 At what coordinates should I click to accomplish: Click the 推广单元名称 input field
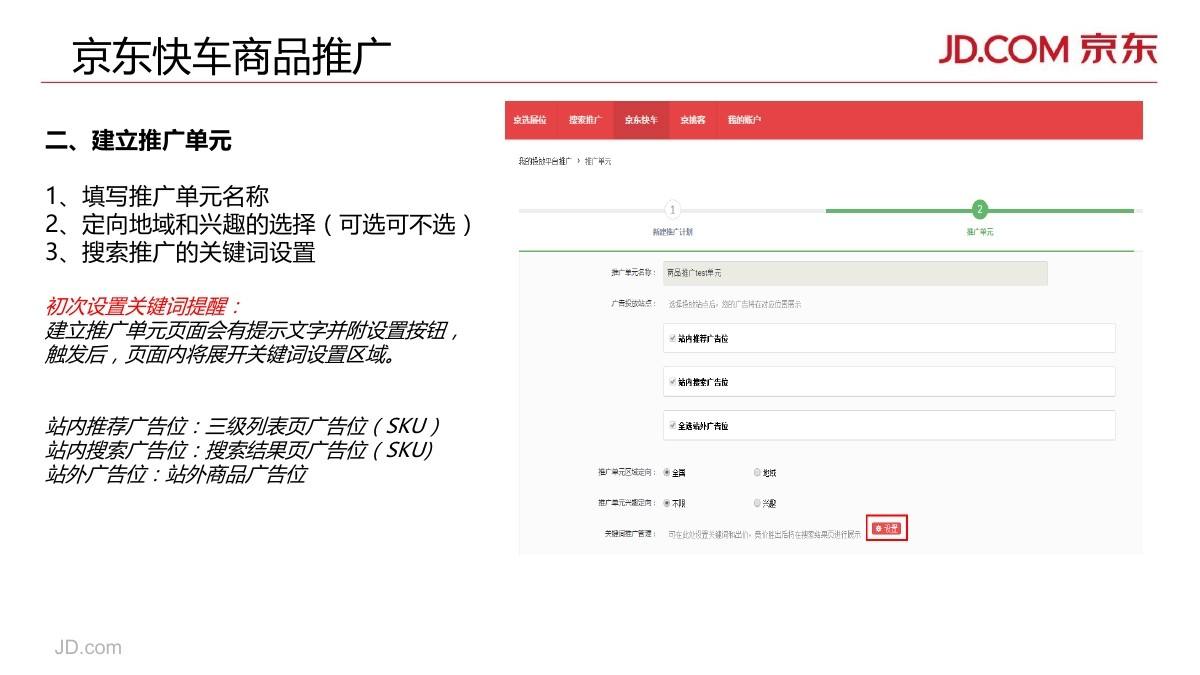tap(855, 273)
